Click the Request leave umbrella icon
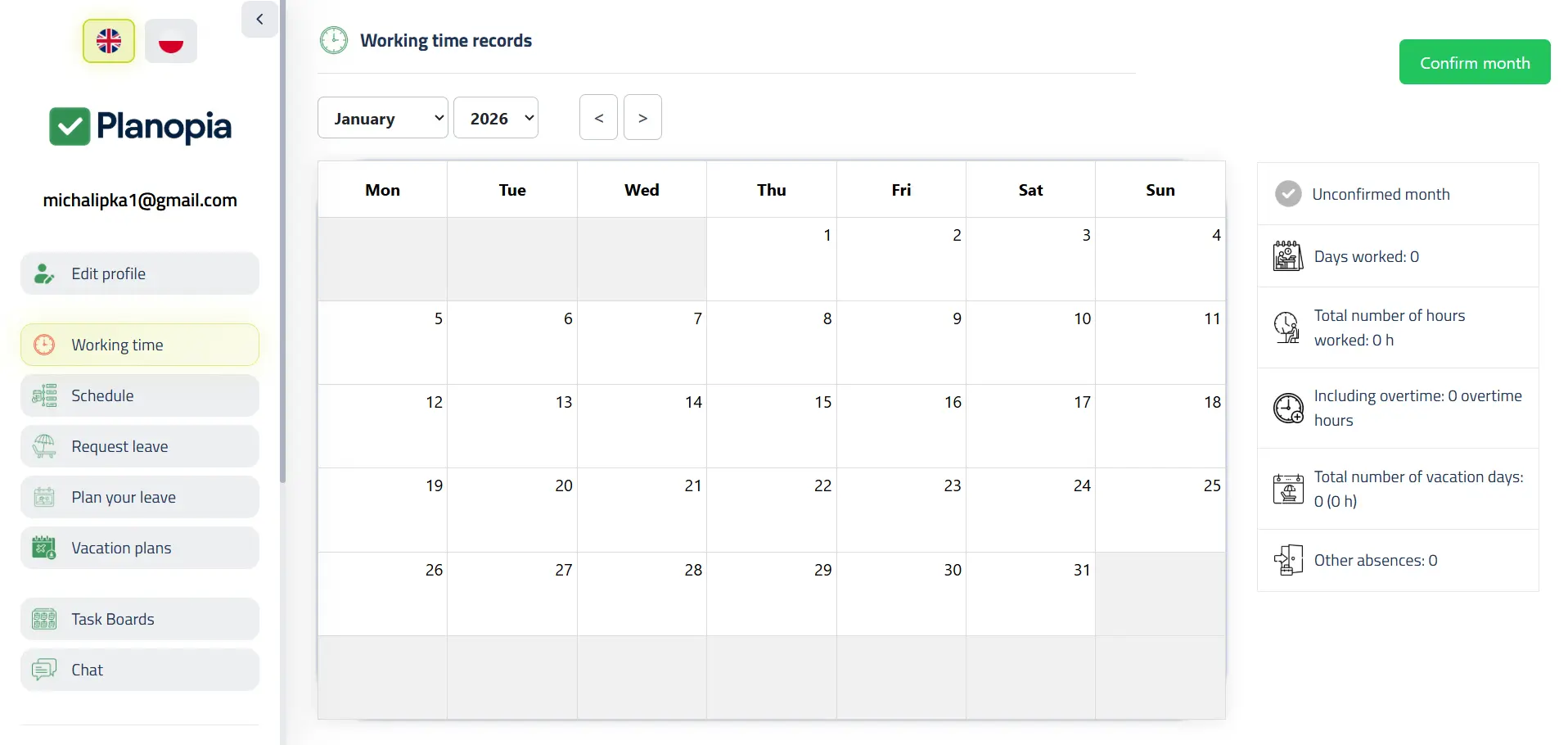Viewport: 1568px width, 745px height. point(44,446)
